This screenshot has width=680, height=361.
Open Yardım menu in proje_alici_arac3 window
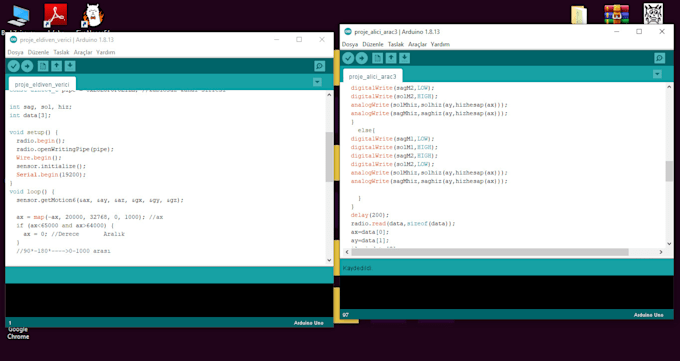click(440, 44)
